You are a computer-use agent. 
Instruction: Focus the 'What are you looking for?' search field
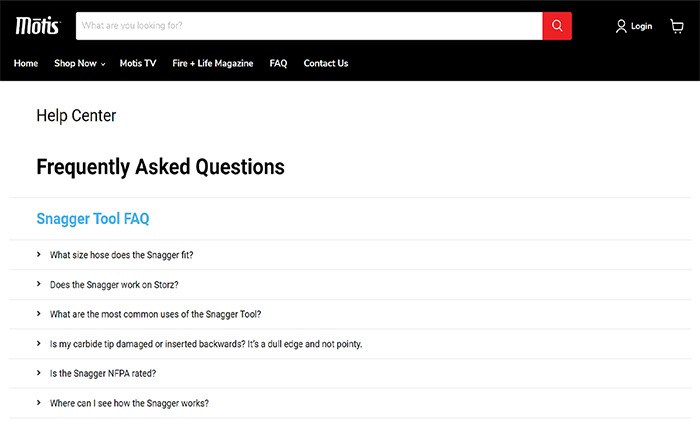309,26
